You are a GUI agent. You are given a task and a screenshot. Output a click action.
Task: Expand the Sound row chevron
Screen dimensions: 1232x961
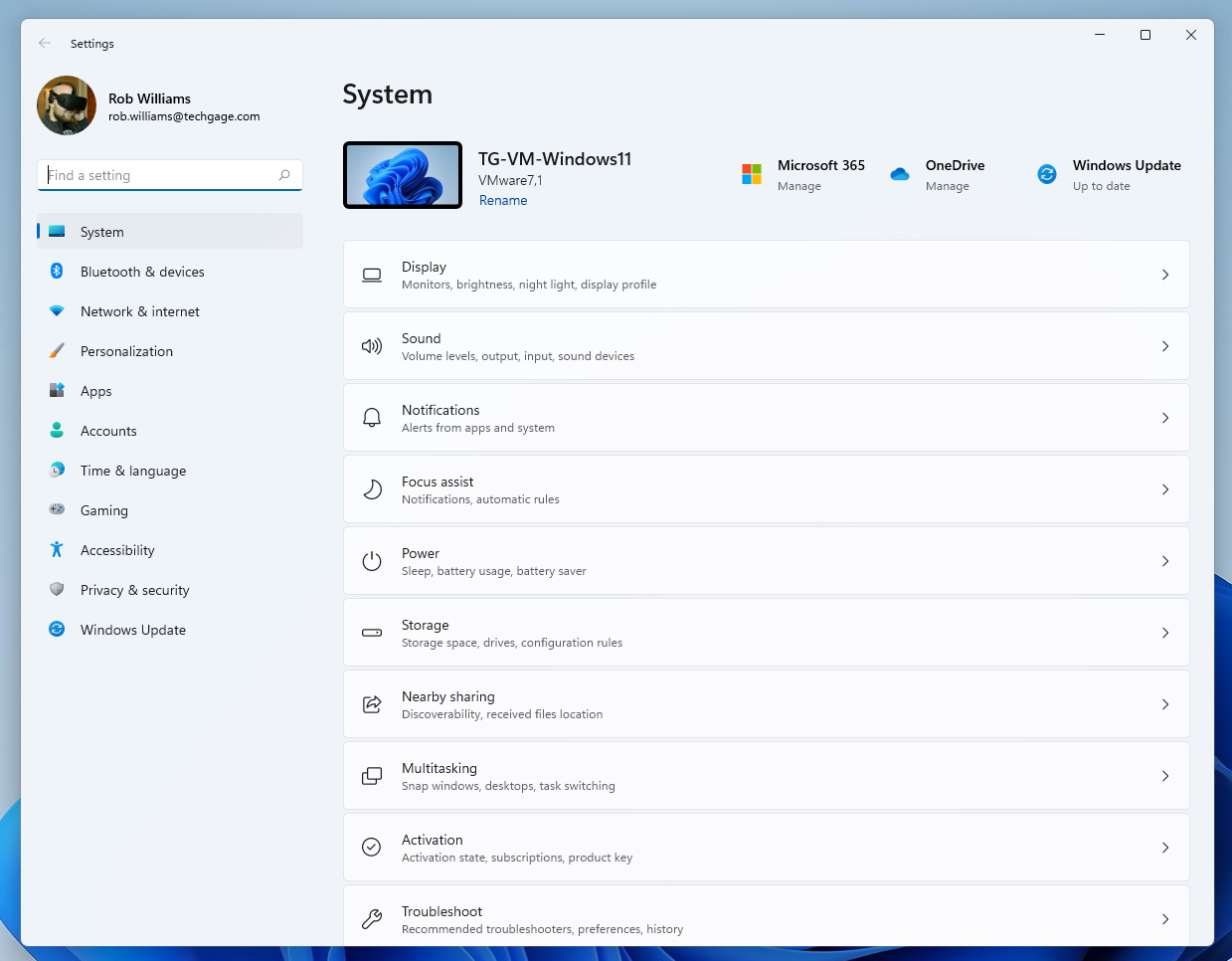tap(1165, 346)
